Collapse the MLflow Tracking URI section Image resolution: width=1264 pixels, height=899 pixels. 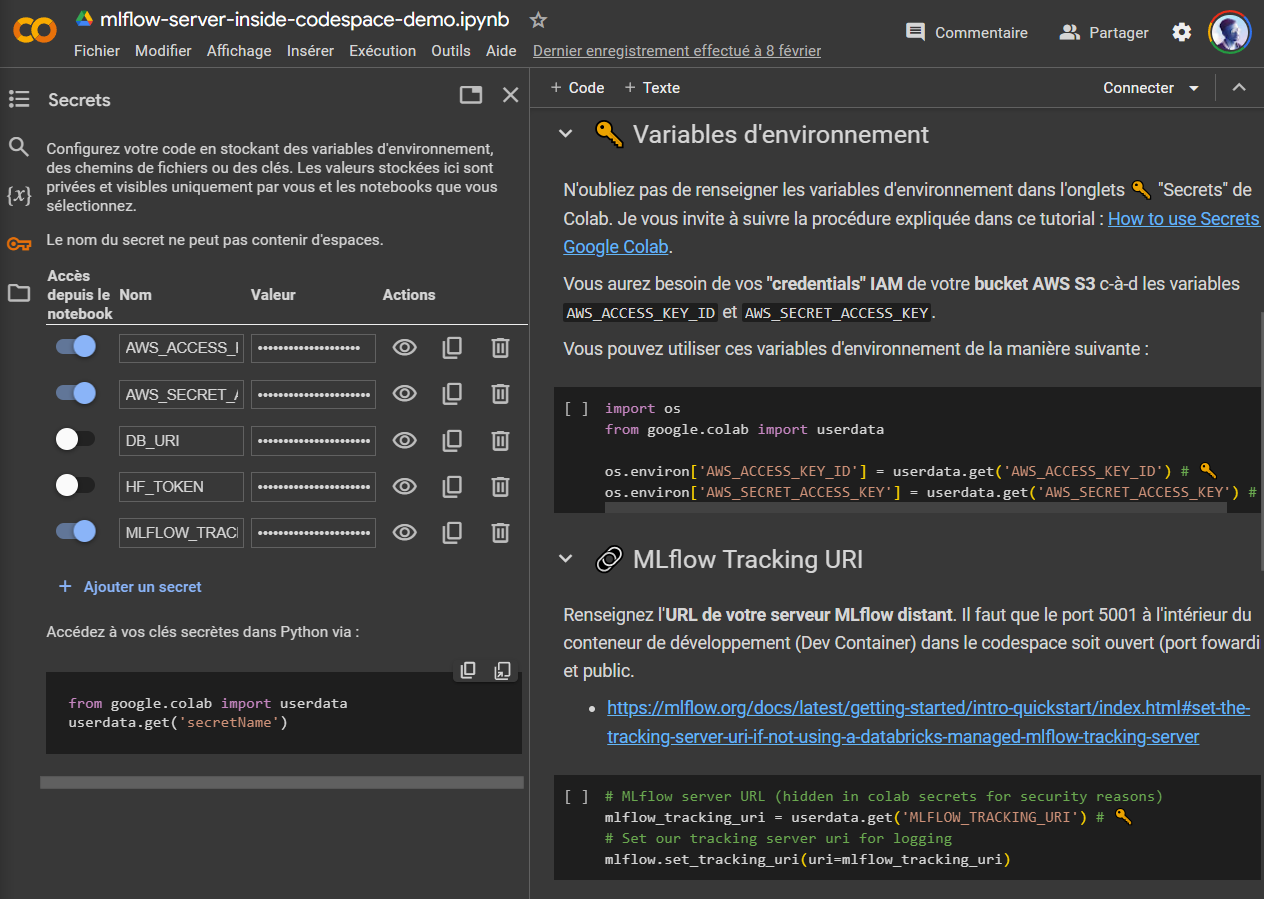[566, 559]
